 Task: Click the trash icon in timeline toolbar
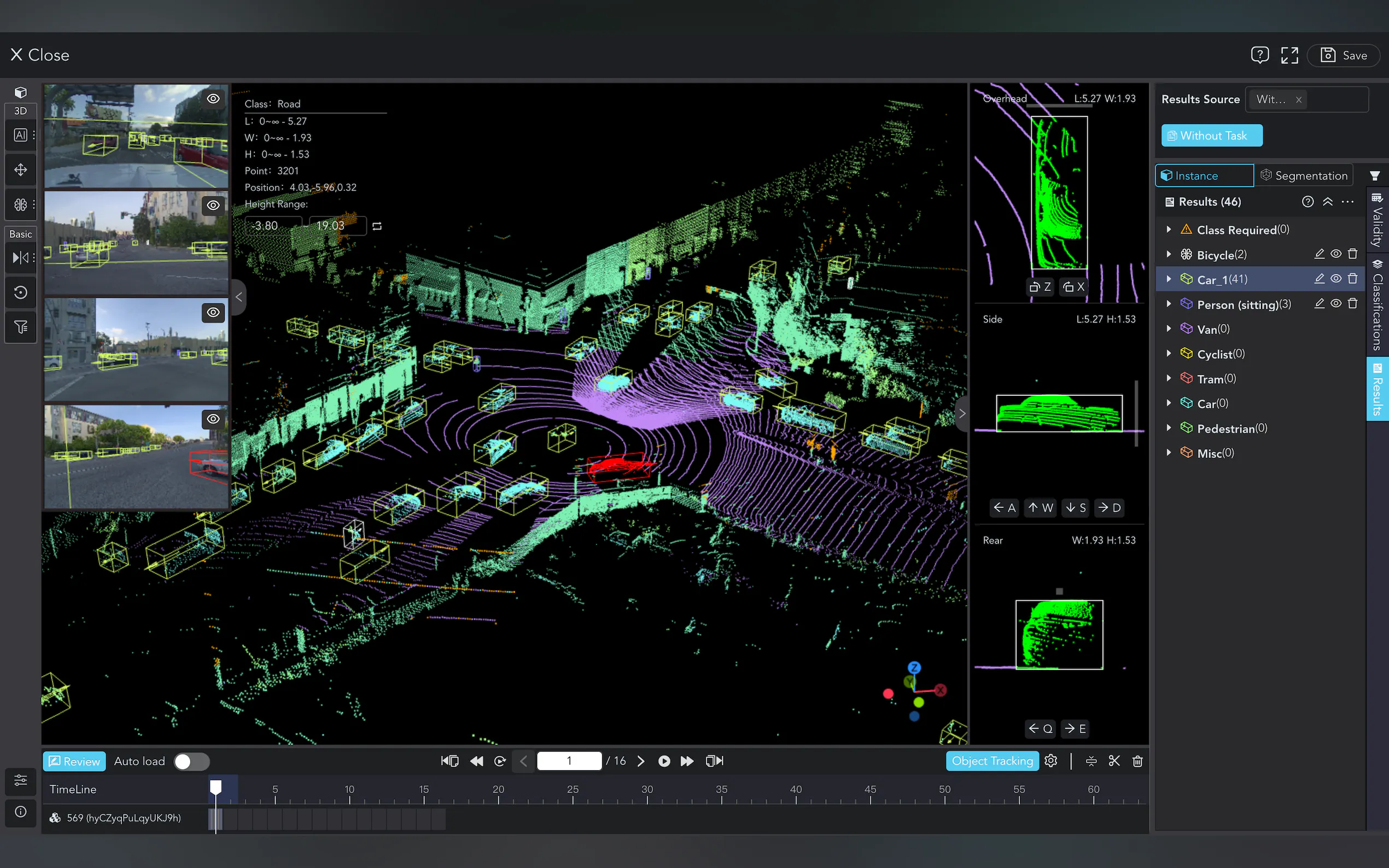pyautogui.click(x=1137, y=761)
